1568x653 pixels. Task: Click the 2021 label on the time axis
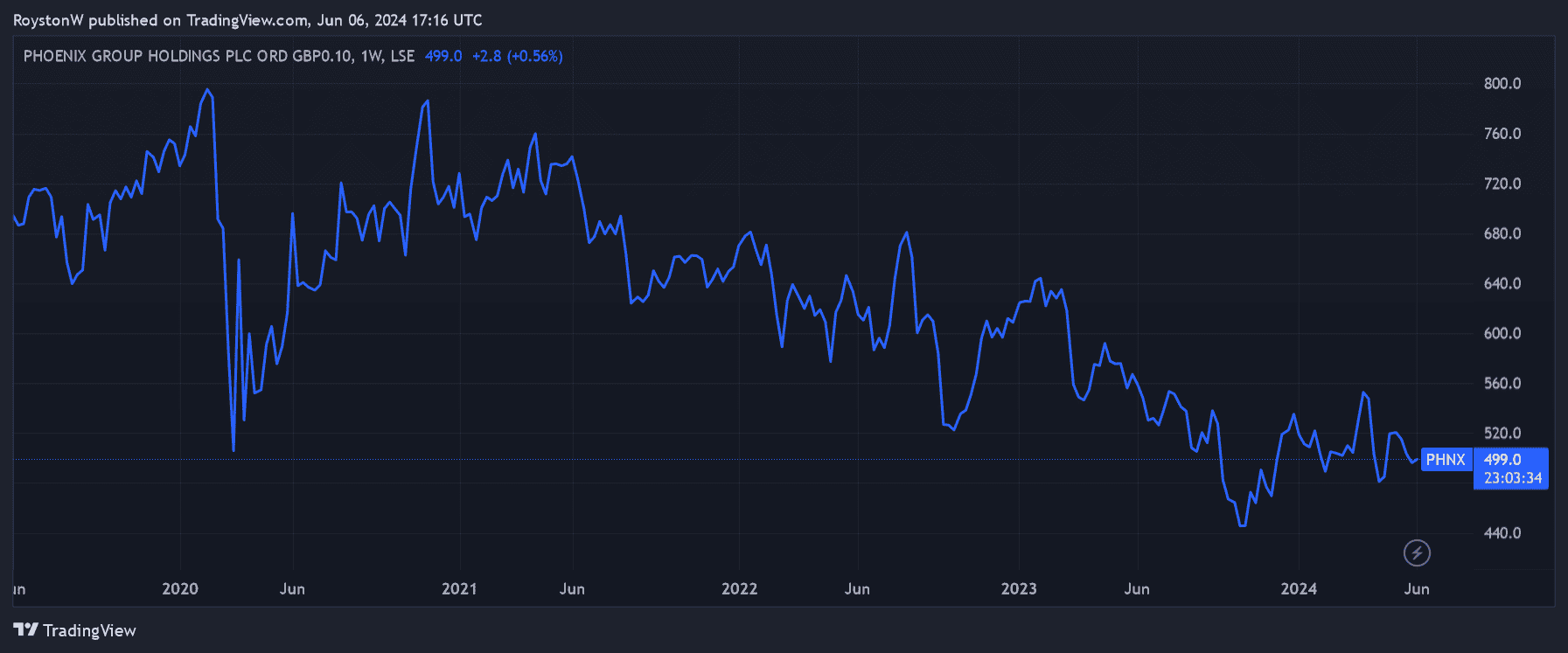[x=459, y=589]
